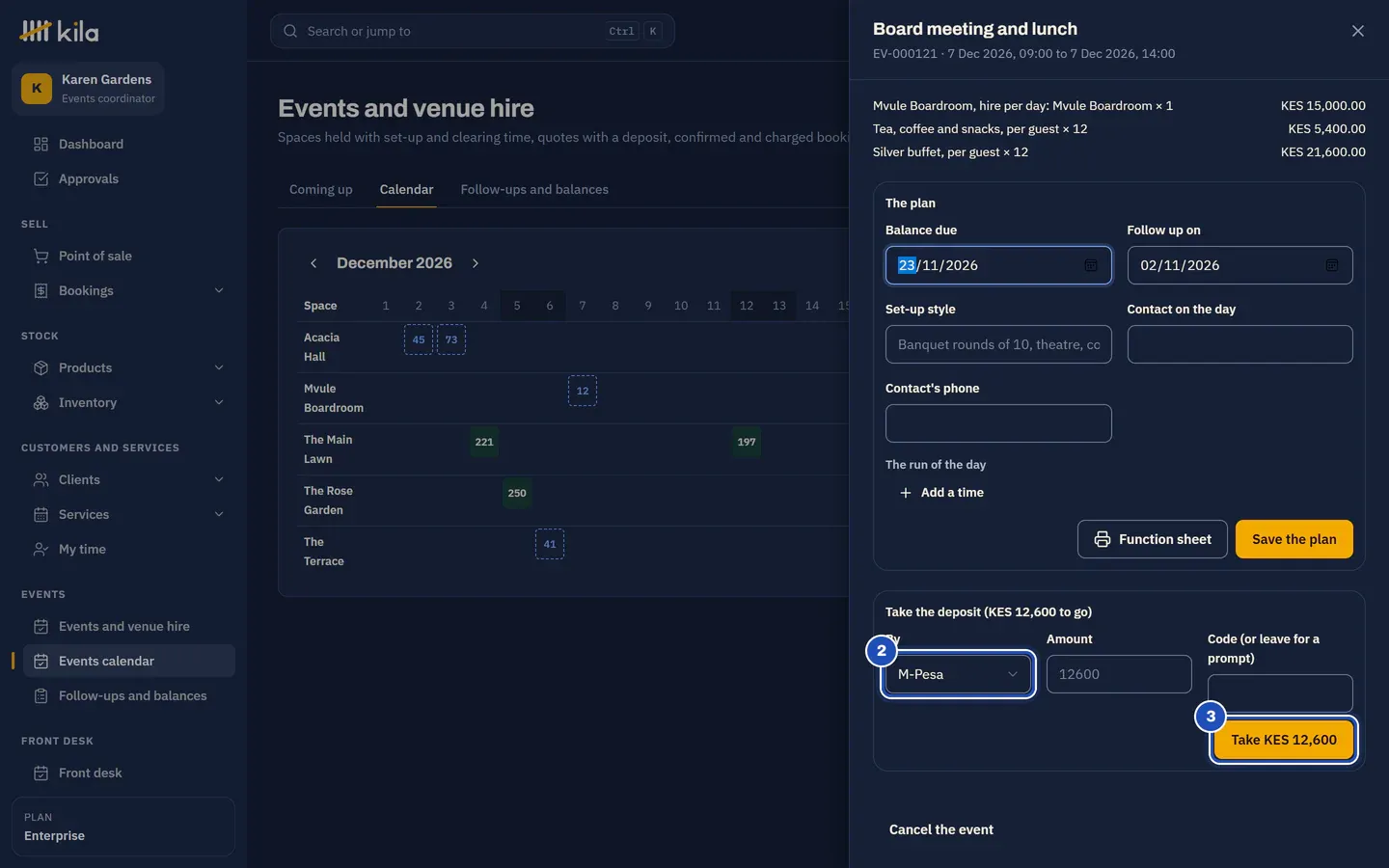Open the M-Pesa payment method dropdown
The image size is (1389, 868).
pyautogui.click(x=958, y=674)
